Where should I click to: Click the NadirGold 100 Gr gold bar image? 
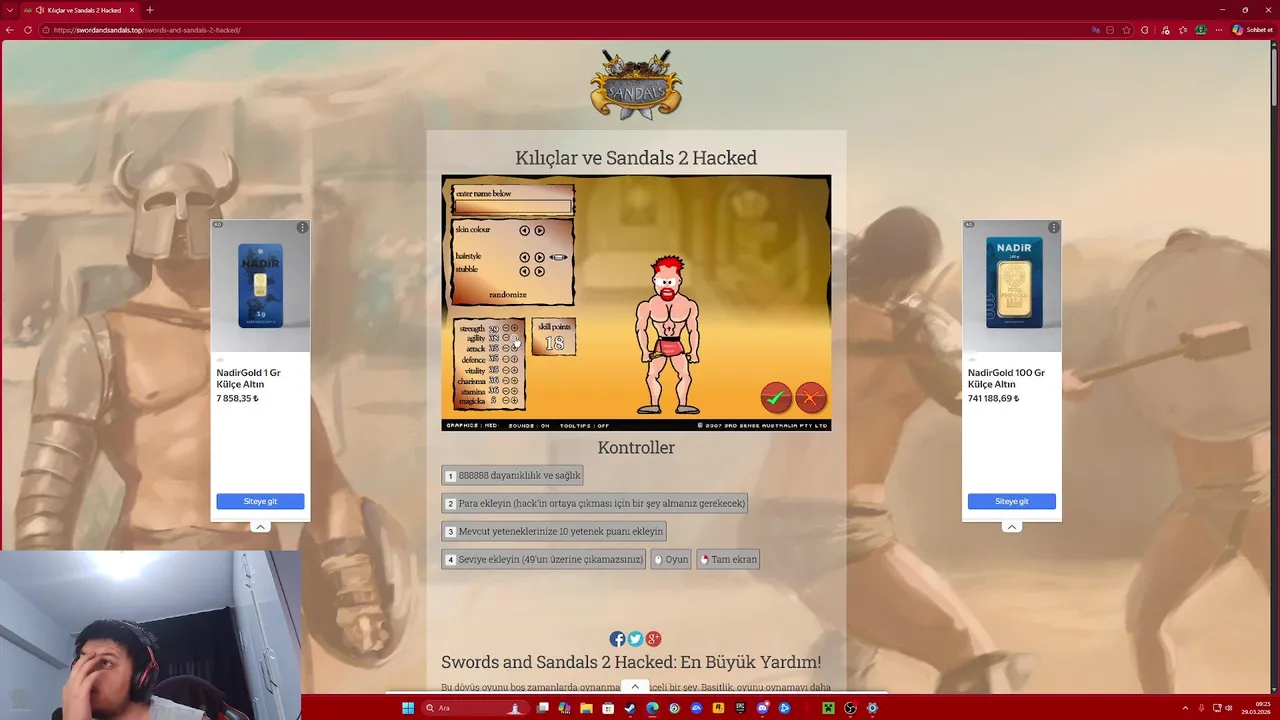pyautogui.click(x=1012, y=284)
